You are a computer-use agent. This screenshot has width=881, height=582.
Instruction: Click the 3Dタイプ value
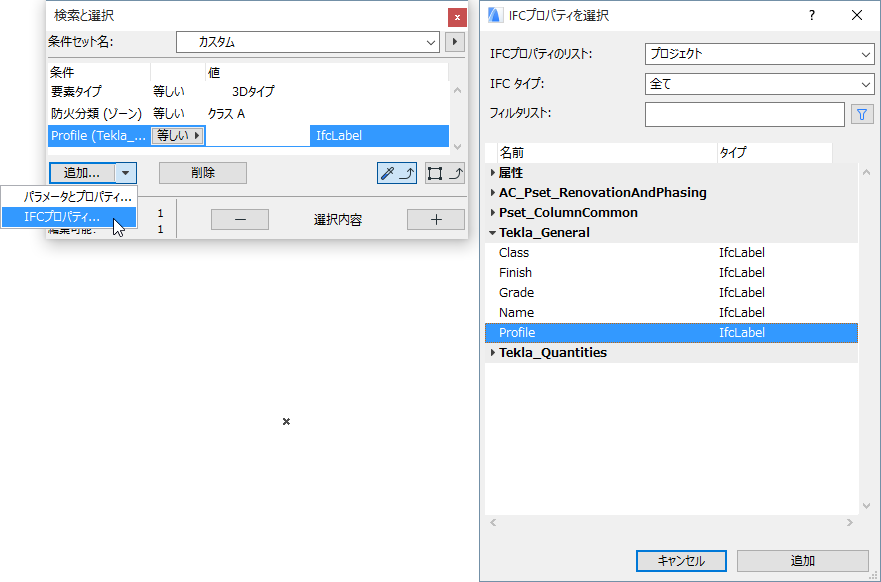coord(253,92)
